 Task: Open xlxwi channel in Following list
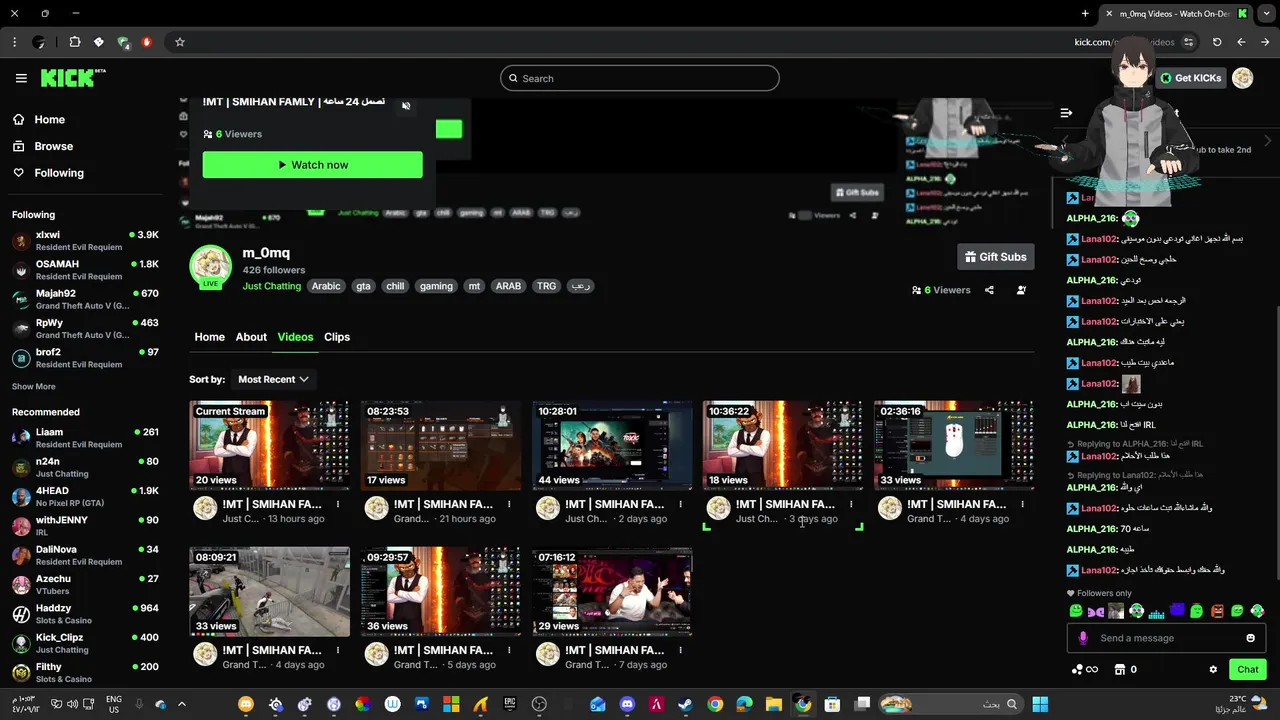[85, 241]
